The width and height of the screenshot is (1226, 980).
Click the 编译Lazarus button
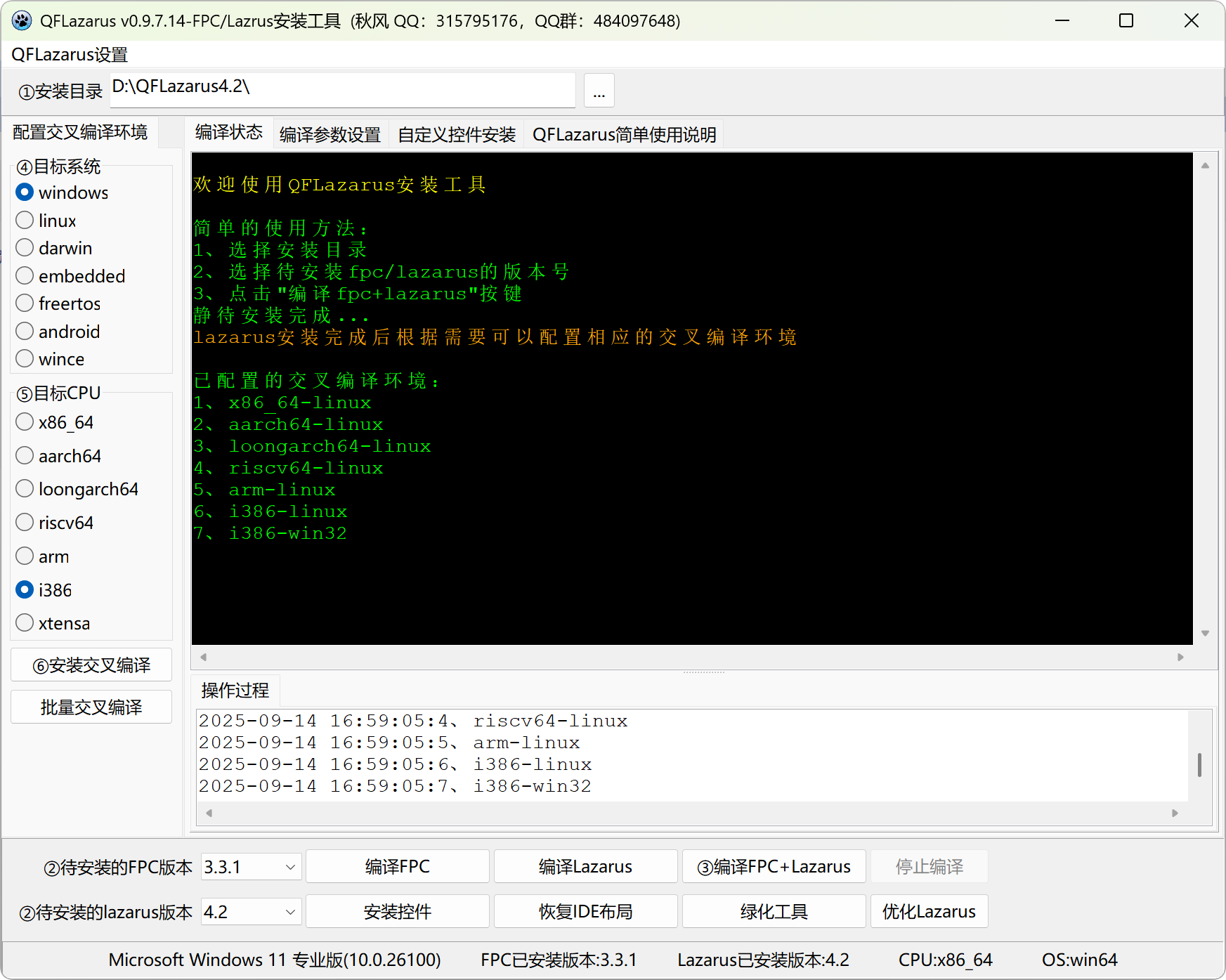click(585, 866)
